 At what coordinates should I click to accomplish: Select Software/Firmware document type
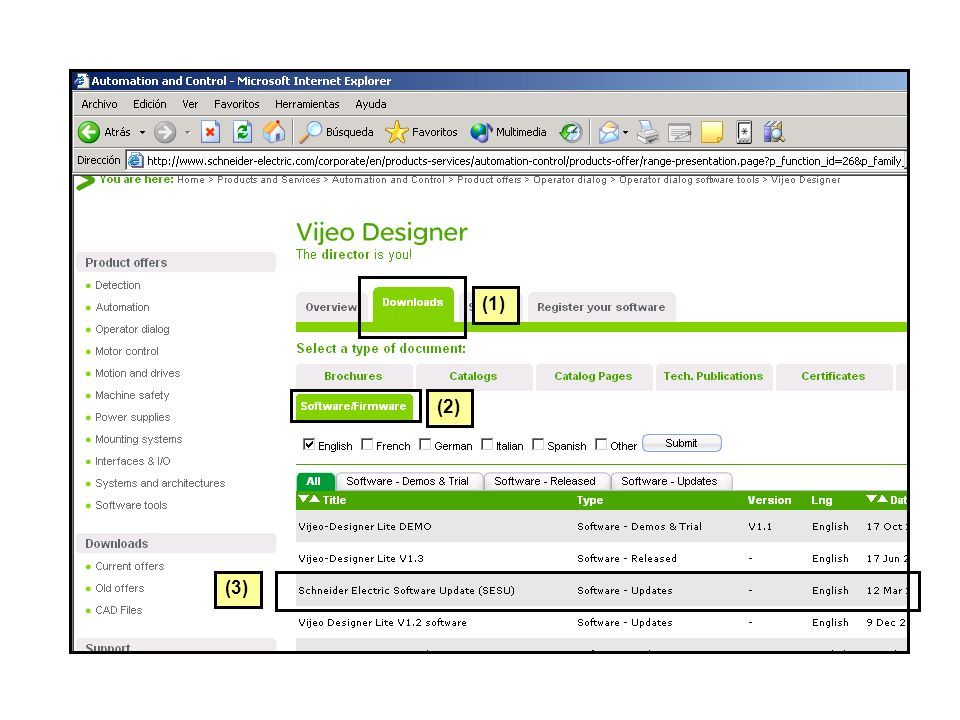(354, 407)
